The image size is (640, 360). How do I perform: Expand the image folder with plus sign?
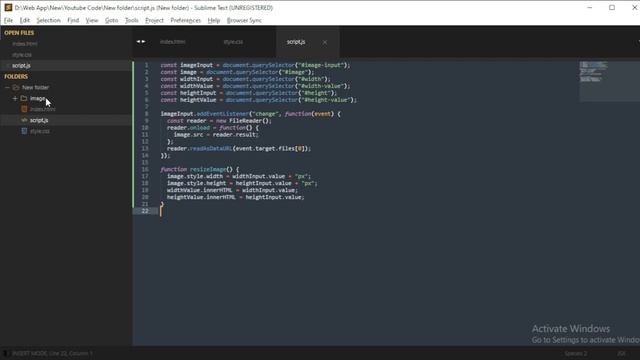pyautogui.click(x=15, y=98)
